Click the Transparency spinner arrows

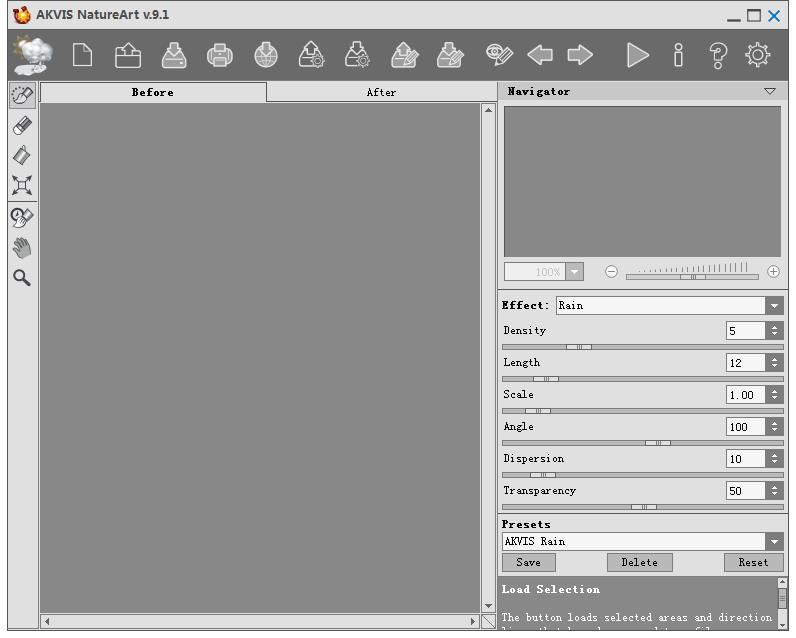(x=774, y=491)
